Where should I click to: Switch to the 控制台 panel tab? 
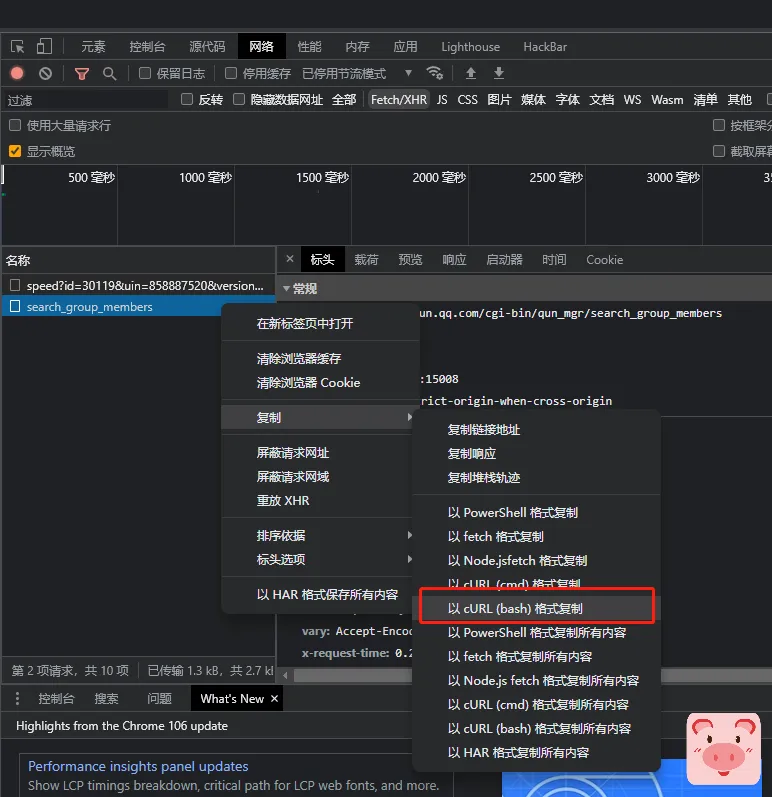(147, 47)
